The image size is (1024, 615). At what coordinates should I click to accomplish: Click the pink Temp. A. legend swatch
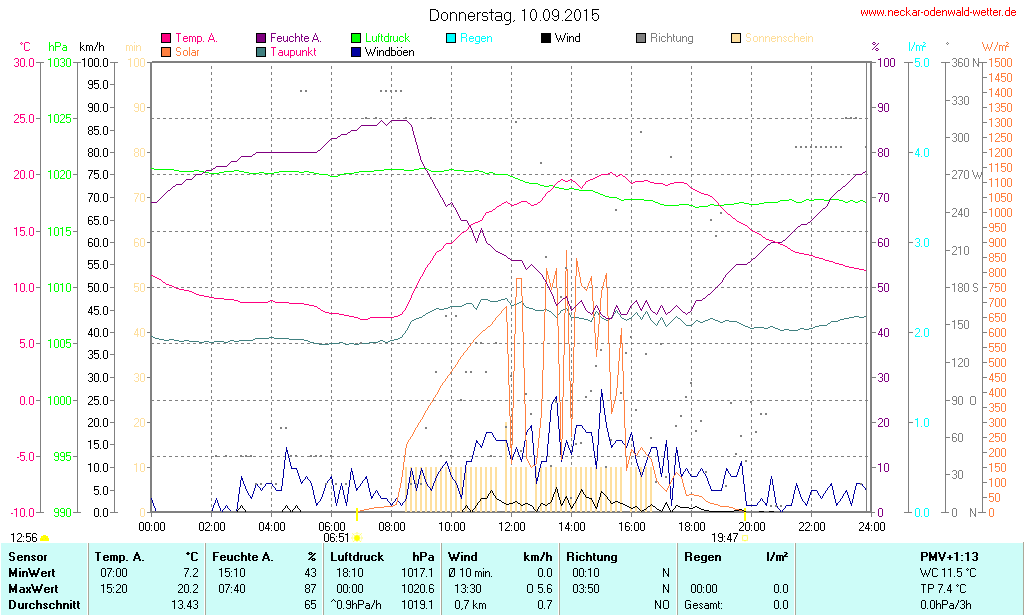click(x=166, y=39)
